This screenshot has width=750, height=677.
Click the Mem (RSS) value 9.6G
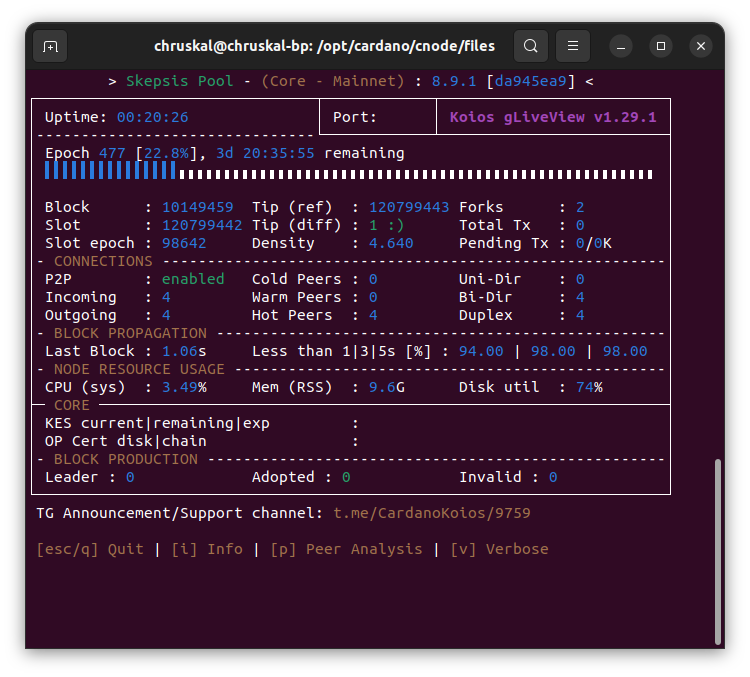[386, 387]
